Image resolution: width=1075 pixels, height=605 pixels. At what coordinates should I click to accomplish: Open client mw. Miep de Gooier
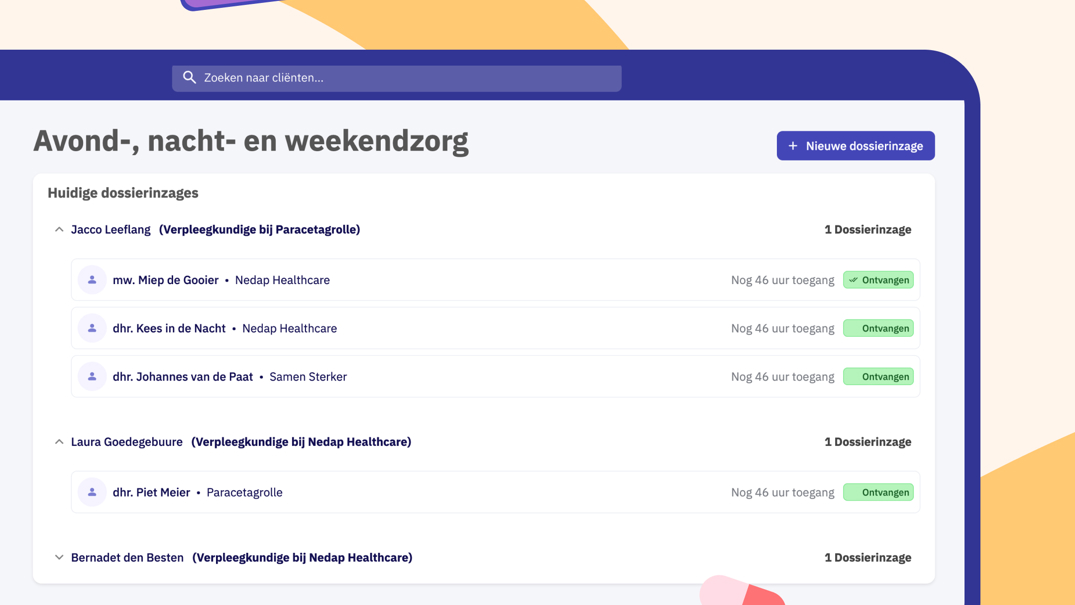pos(495,280)
